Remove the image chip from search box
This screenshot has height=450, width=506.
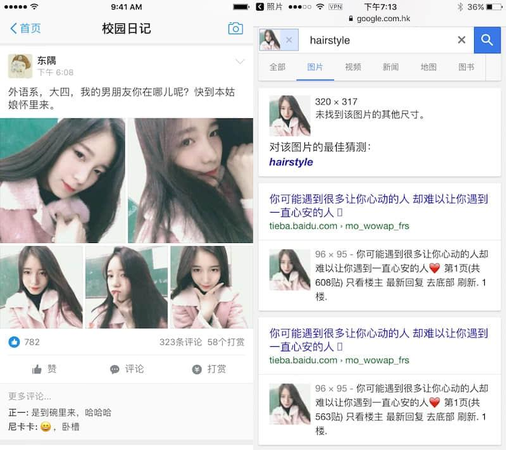coord(289,40)
